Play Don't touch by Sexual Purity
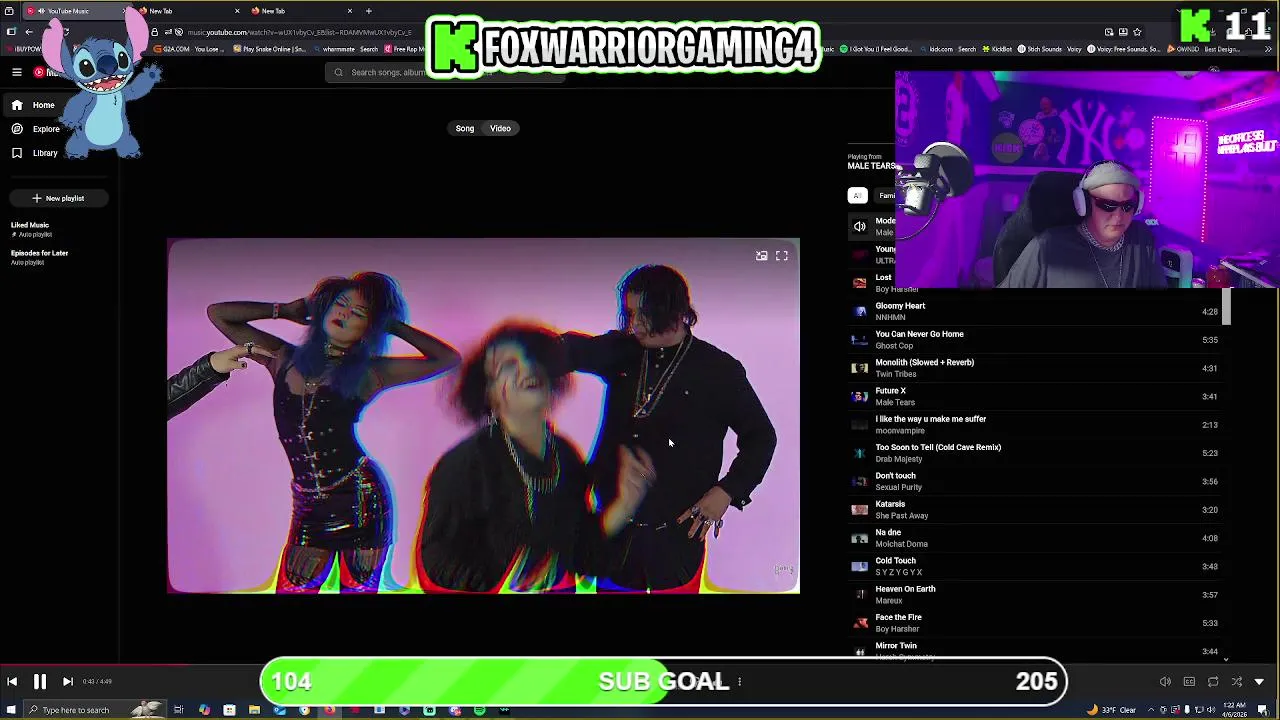 tap(1035, 481)
